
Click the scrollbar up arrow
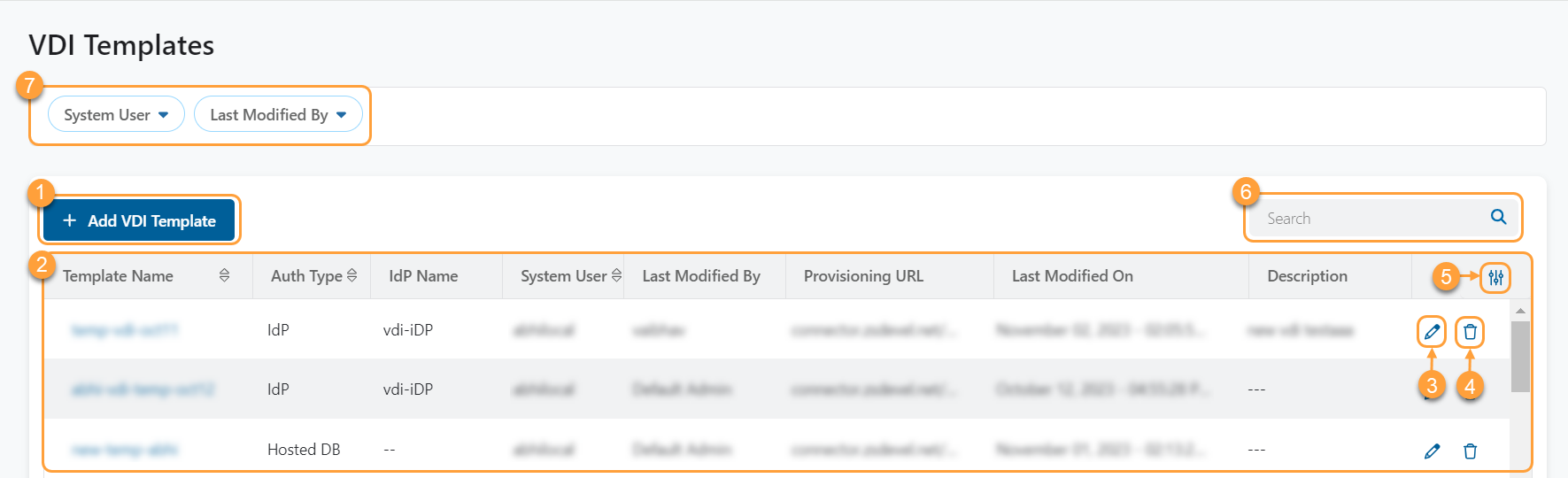coord(1520,311)
